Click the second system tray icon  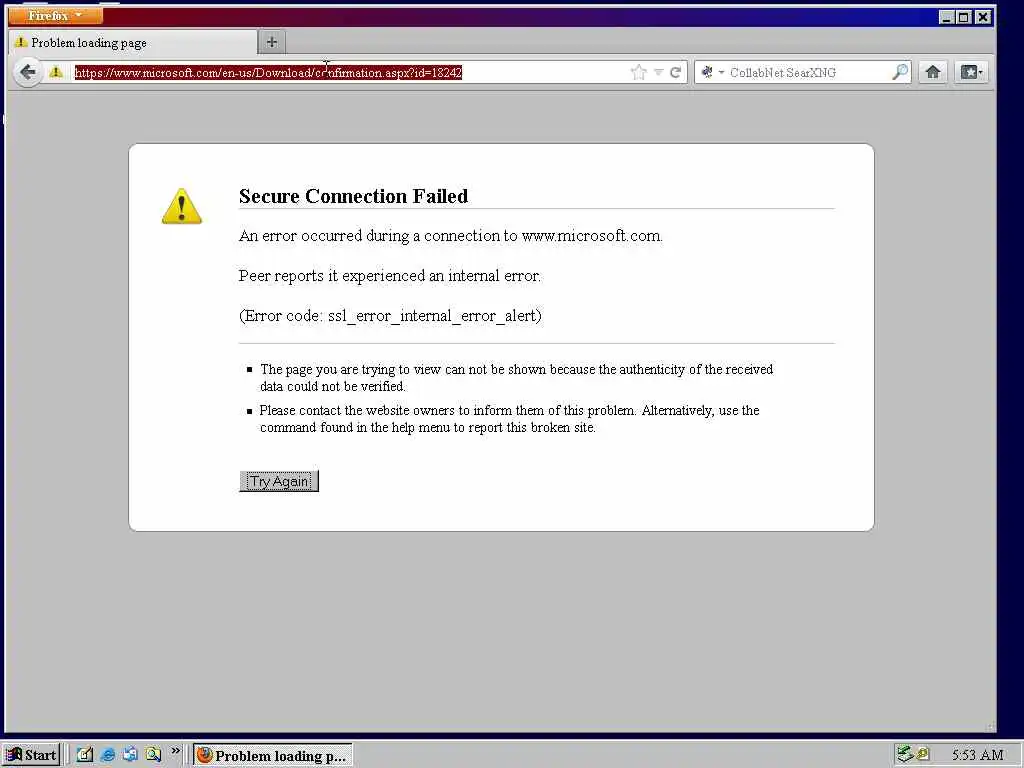click(922, 754)
